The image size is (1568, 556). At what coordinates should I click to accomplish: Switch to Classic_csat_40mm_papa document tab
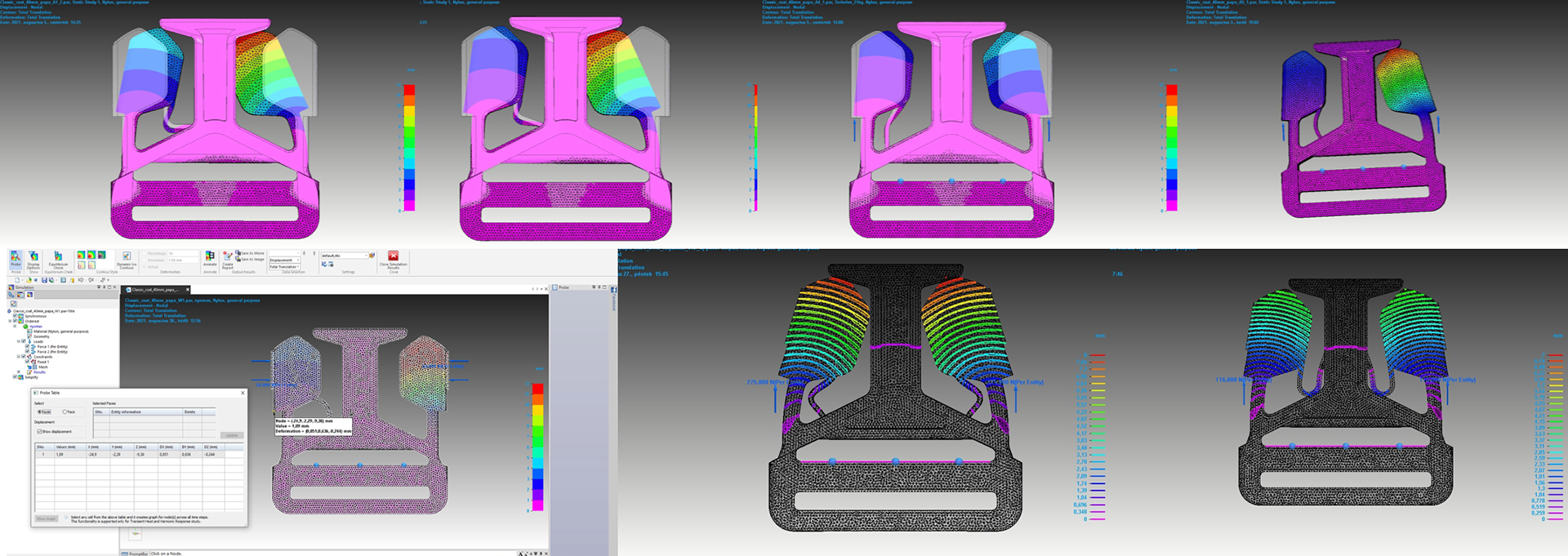tap(155, 290)
